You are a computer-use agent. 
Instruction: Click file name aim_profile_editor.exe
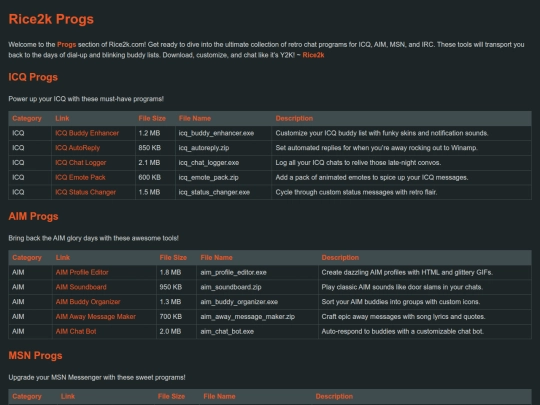click(233, 272)
